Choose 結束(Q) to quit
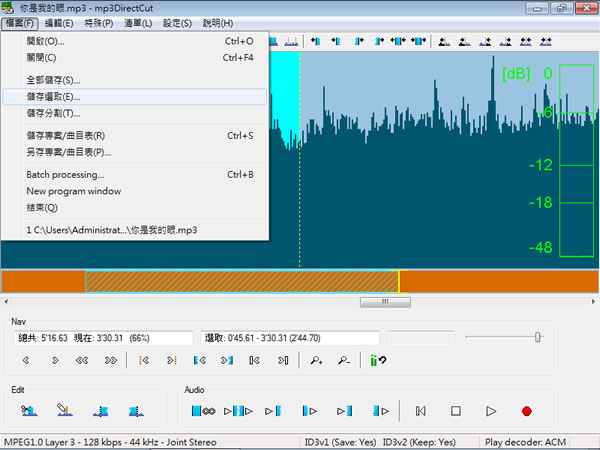 point(134,208)
